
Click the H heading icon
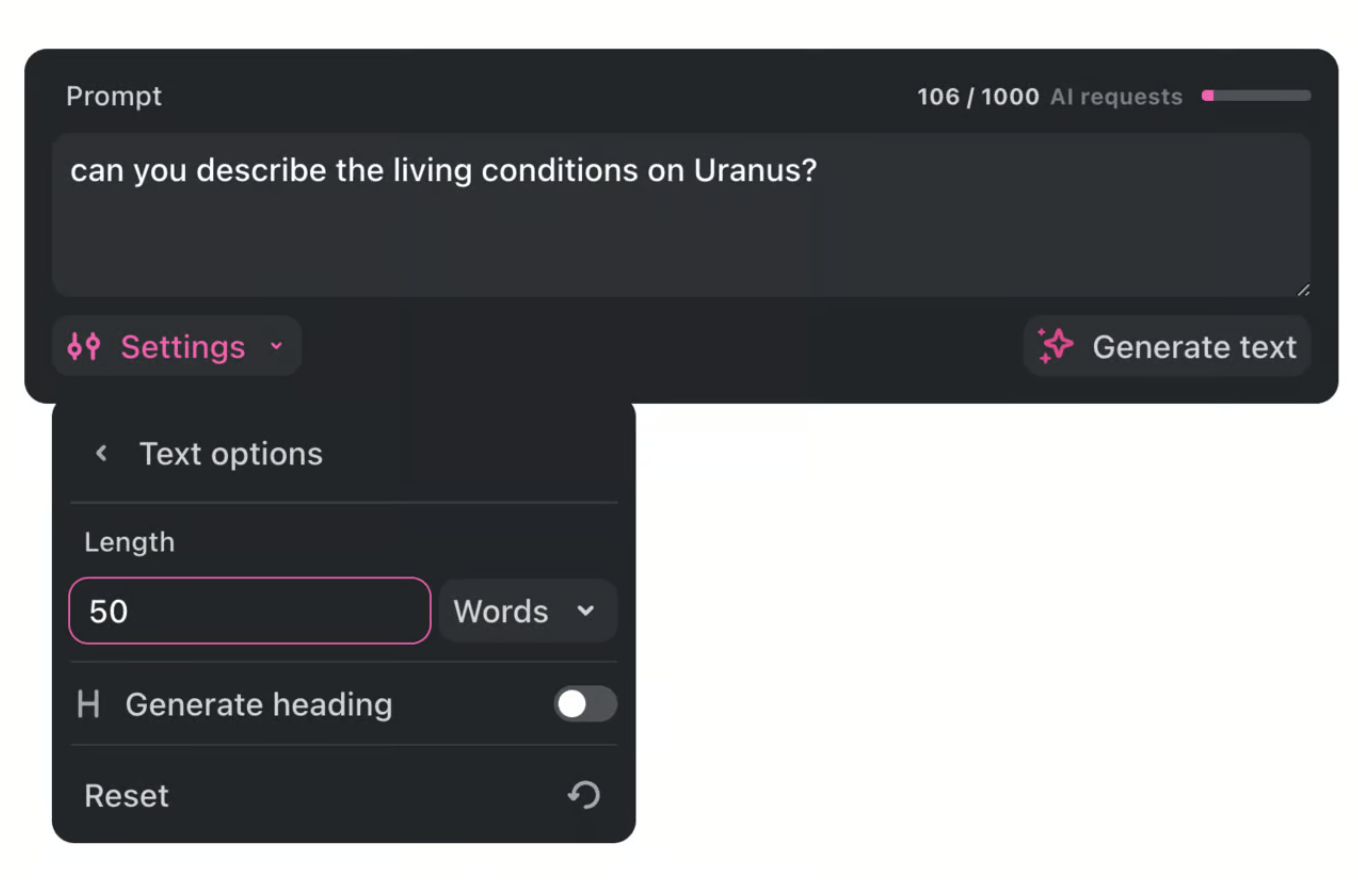[88, 705]
